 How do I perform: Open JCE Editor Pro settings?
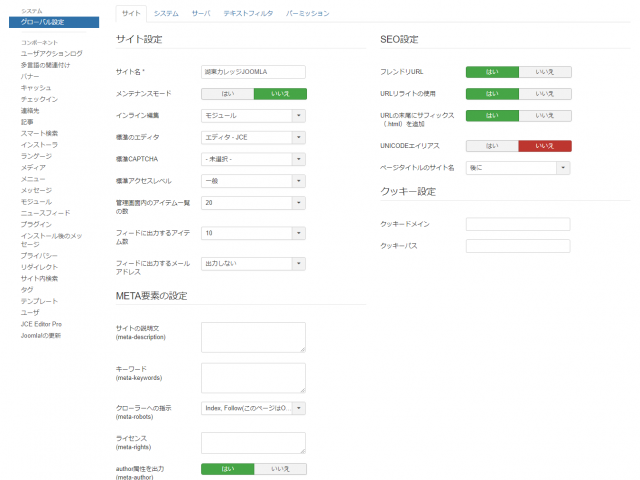[x=41, y=324]
